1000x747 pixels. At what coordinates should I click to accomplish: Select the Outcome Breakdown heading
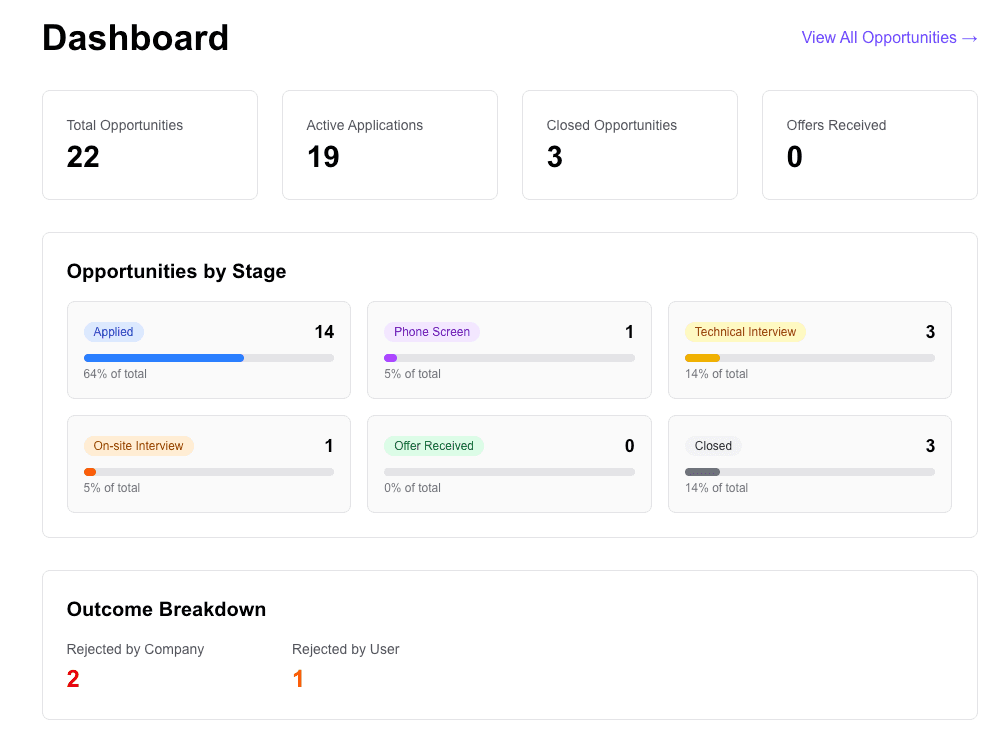[166, 609]
